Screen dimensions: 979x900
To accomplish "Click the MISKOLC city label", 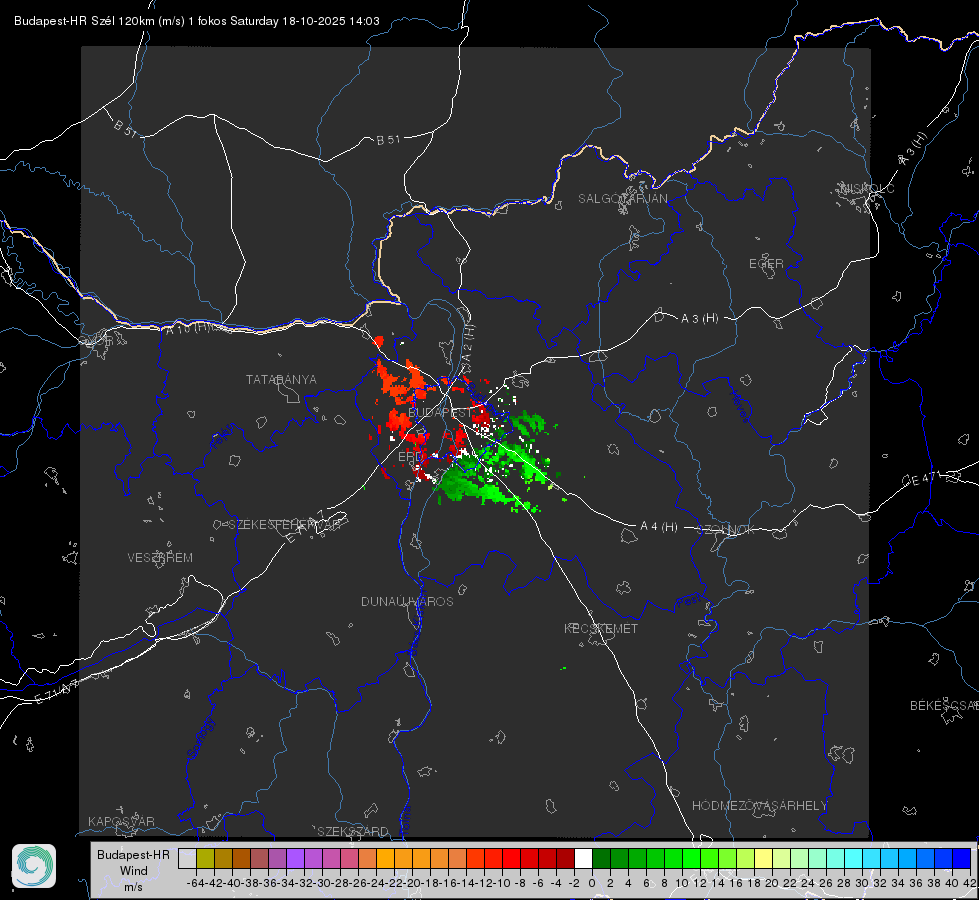I will (x=867, y=188).
